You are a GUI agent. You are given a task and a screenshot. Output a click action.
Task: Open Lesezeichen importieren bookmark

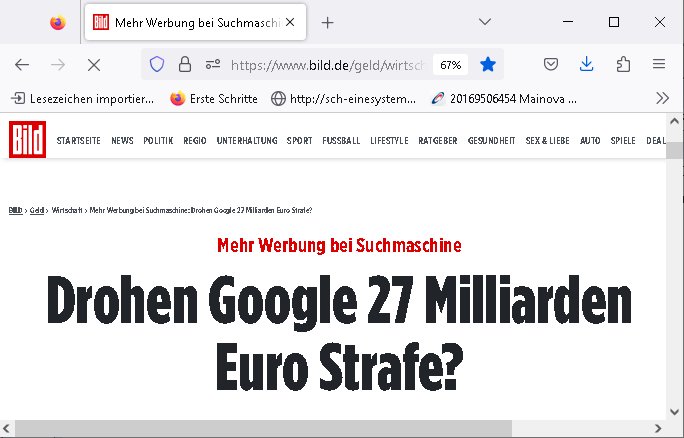pos(82,99)
